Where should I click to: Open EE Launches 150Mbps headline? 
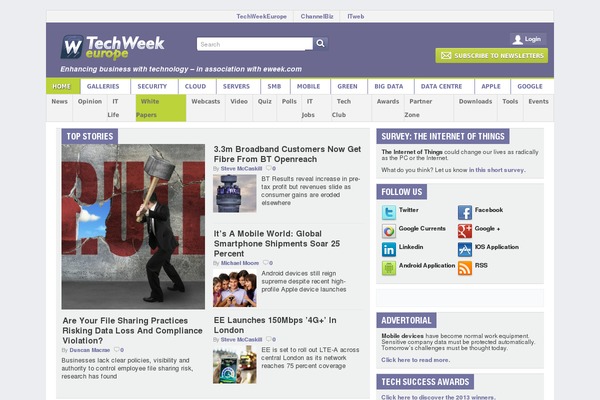pos(275,325)
